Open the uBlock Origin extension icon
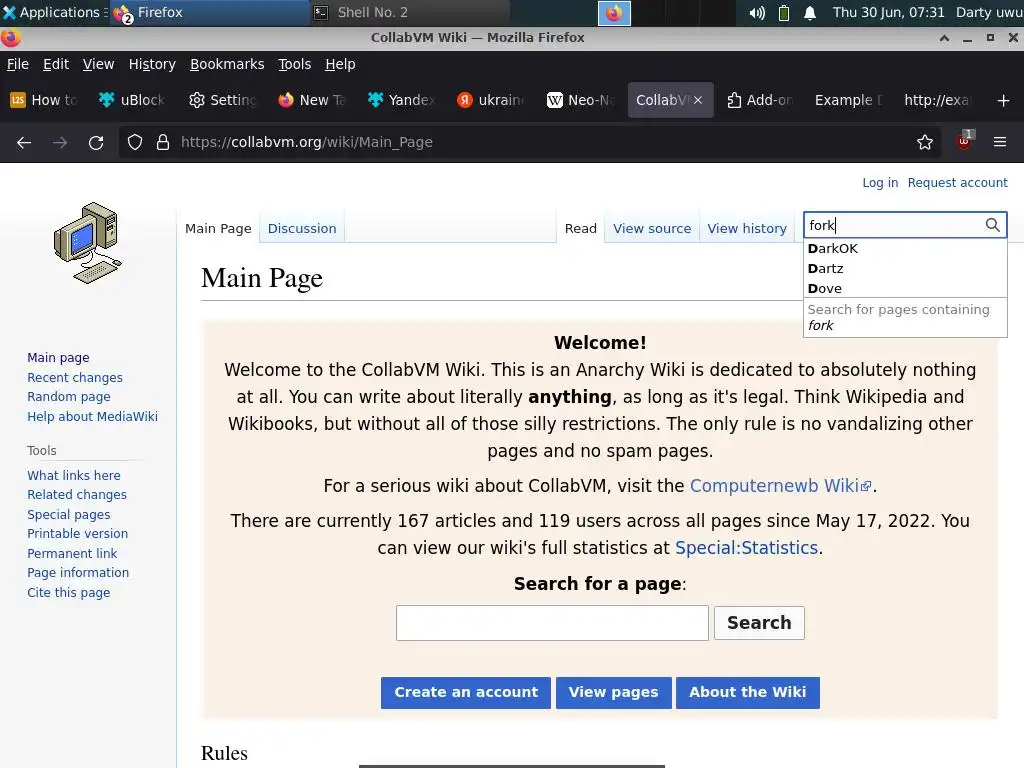The image size is (1024, 768). point(964,141)
